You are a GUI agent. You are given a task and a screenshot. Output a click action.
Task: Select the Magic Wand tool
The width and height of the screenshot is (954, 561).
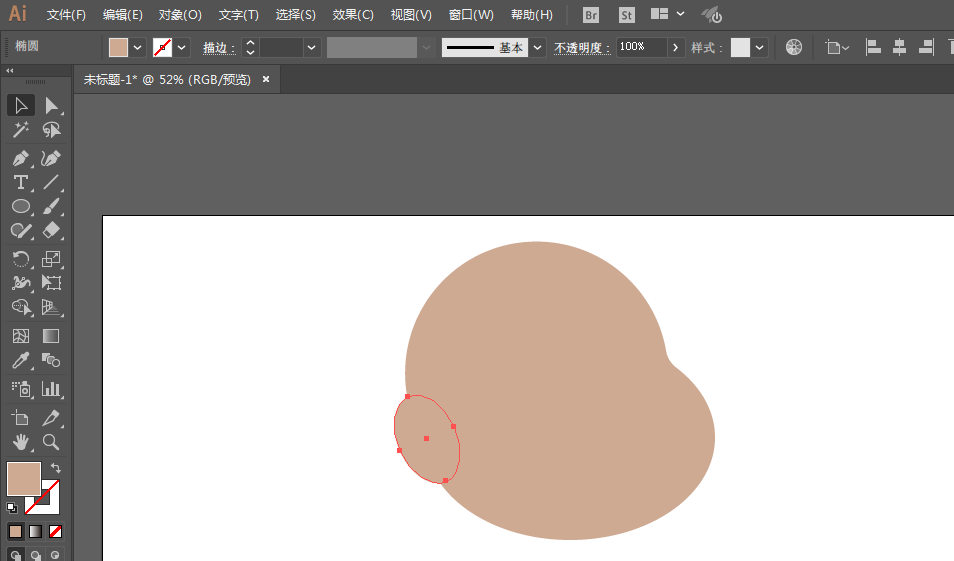coord(20,130)
